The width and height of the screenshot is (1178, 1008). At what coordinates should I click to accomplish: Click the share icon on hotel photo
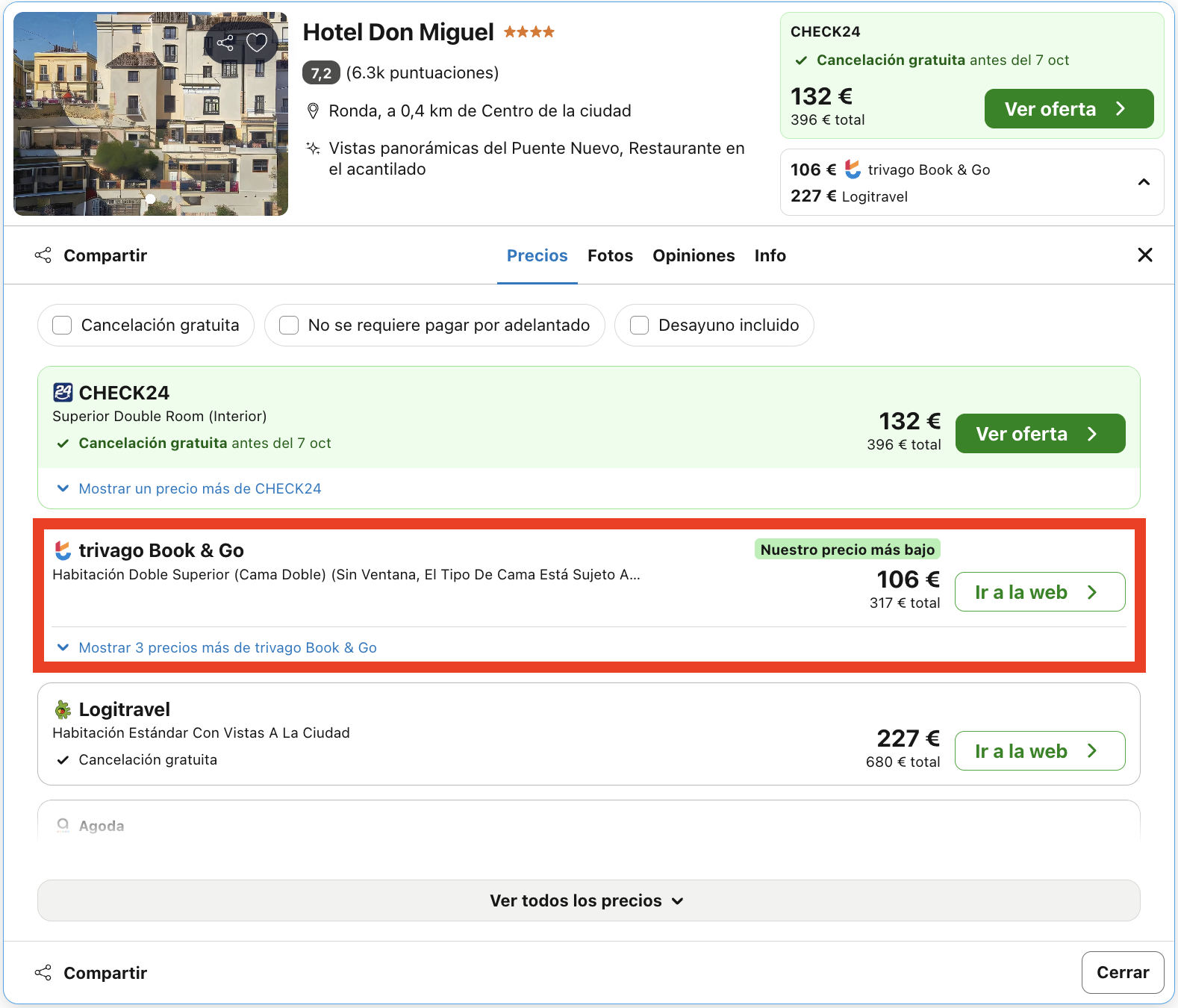[x=225, y=43]
